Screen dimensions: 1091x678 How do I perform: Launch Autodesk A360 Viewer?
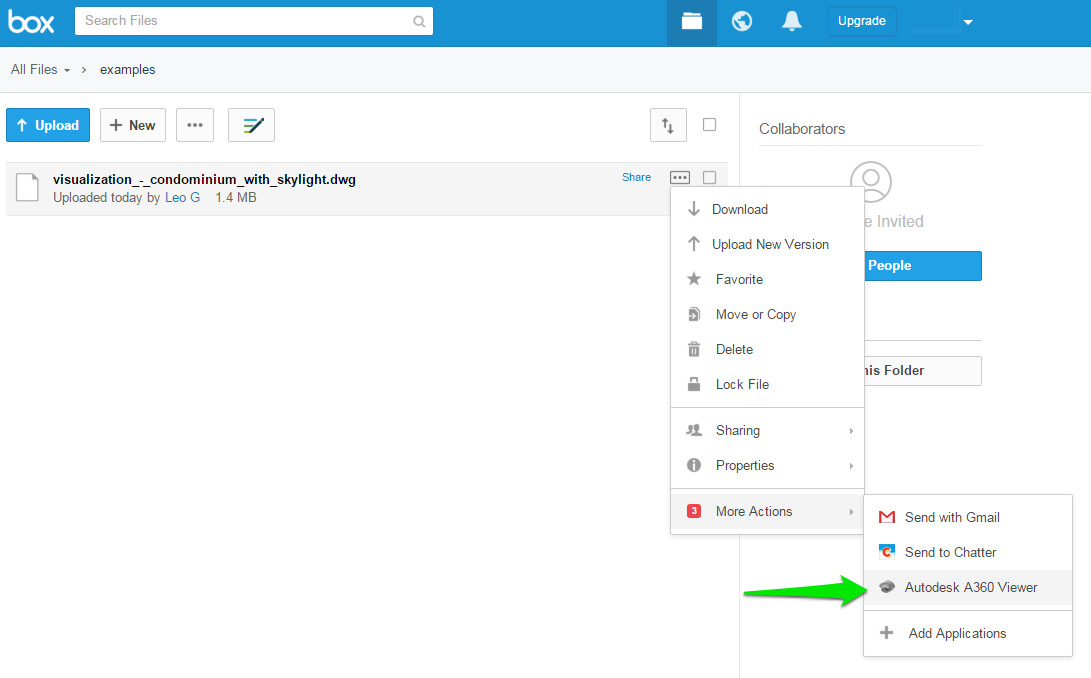(968, 588)
